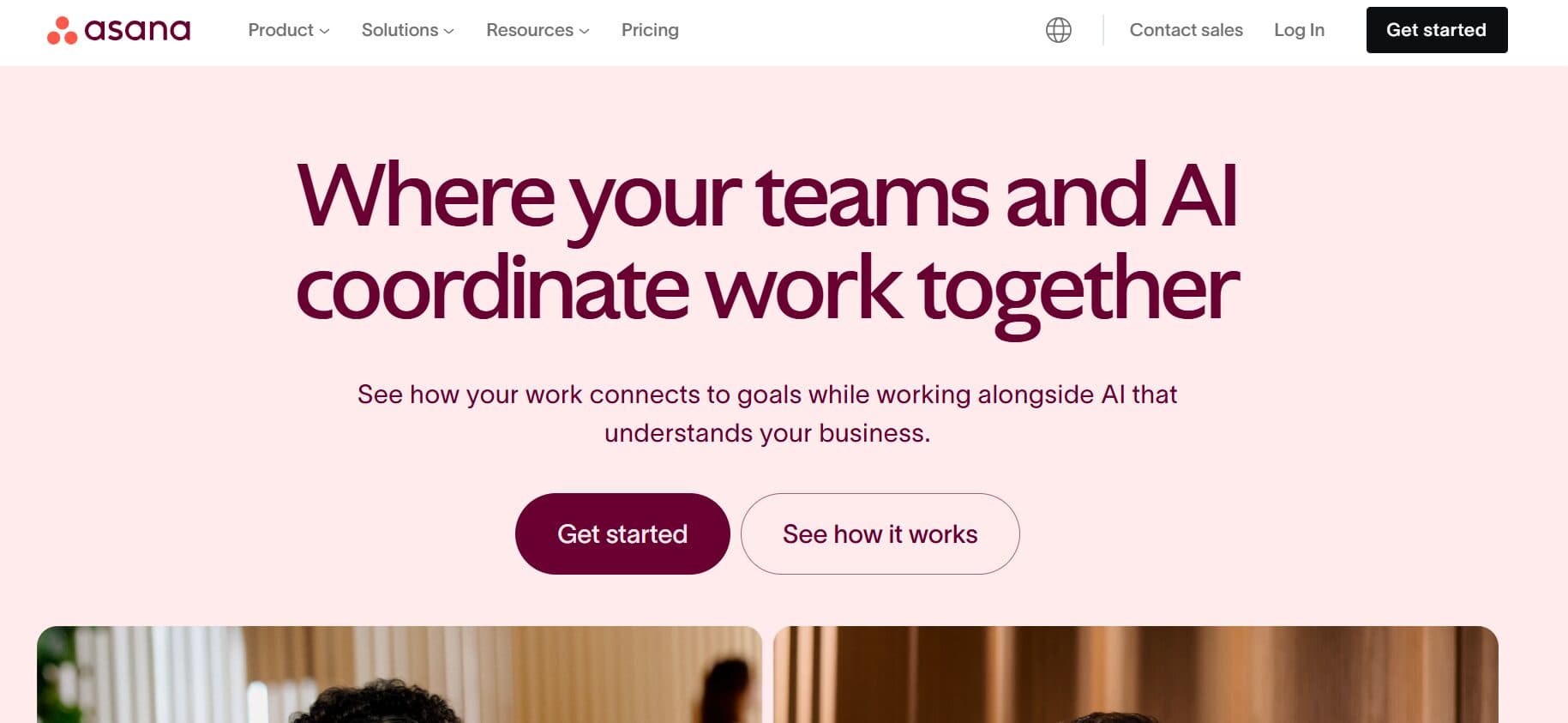Click the headline about teams and AI
Image resolution: width=1568 pixels, height=723 pixels.
[x=767, y=240]
